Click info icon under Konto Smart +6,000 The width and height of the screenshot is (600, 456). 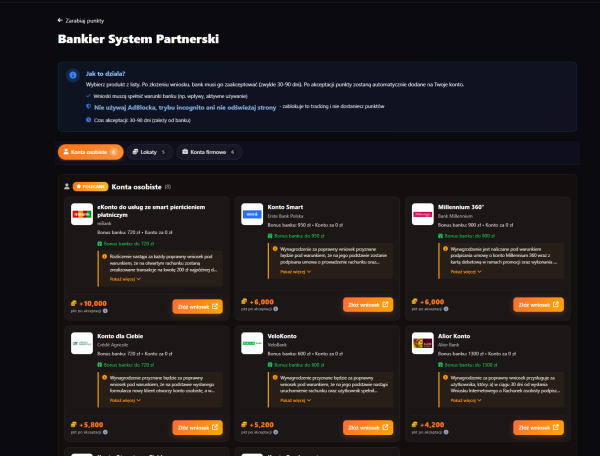(276, 309)
